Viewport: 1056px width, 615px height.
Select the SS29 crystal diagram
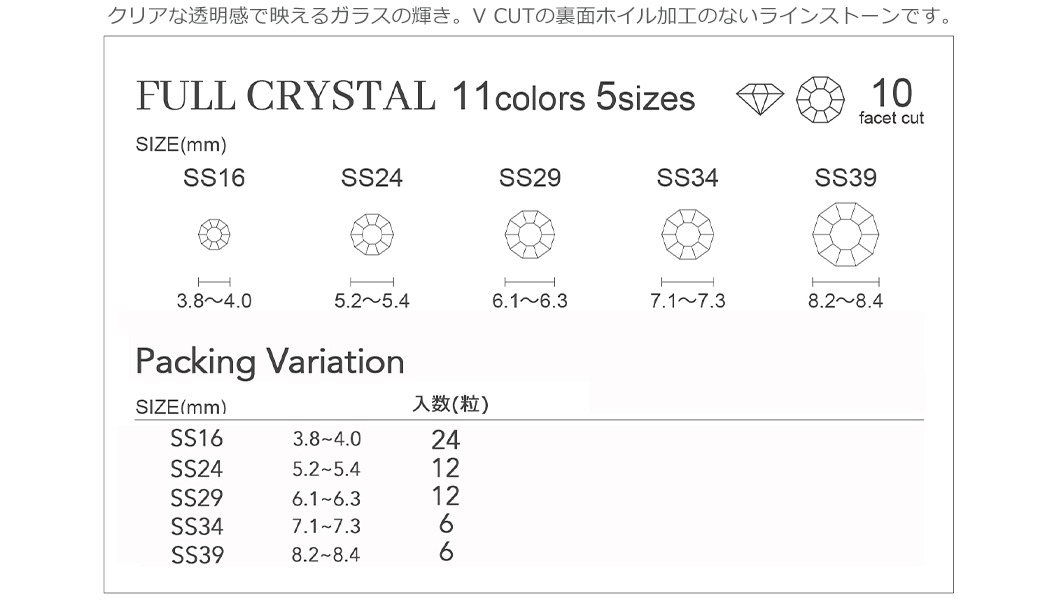(x=529, y=234)
